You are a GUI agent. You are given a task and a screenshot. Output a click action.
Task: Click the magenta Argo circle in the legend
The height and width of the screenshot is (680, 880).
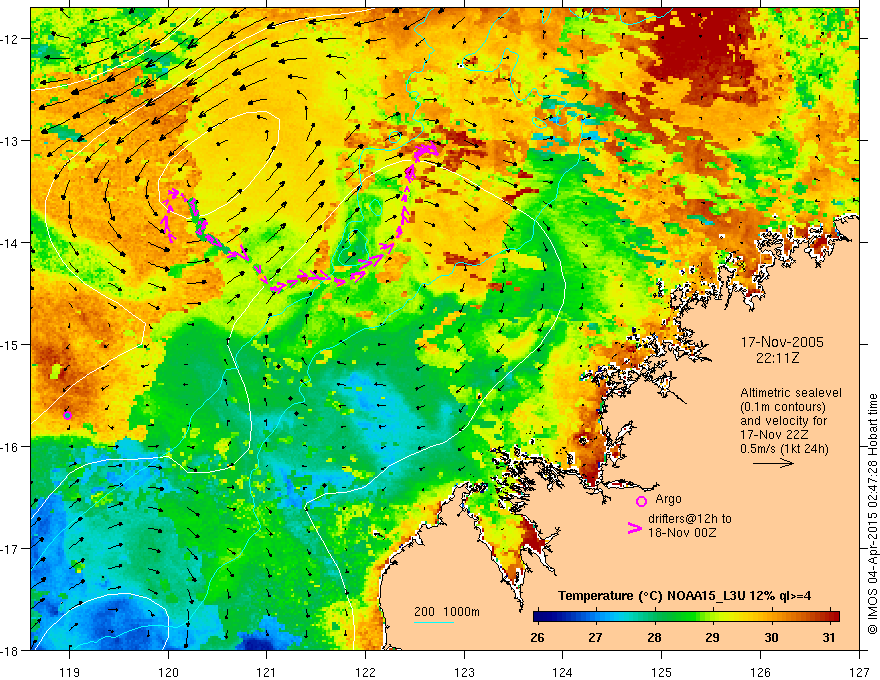(641, 501)
